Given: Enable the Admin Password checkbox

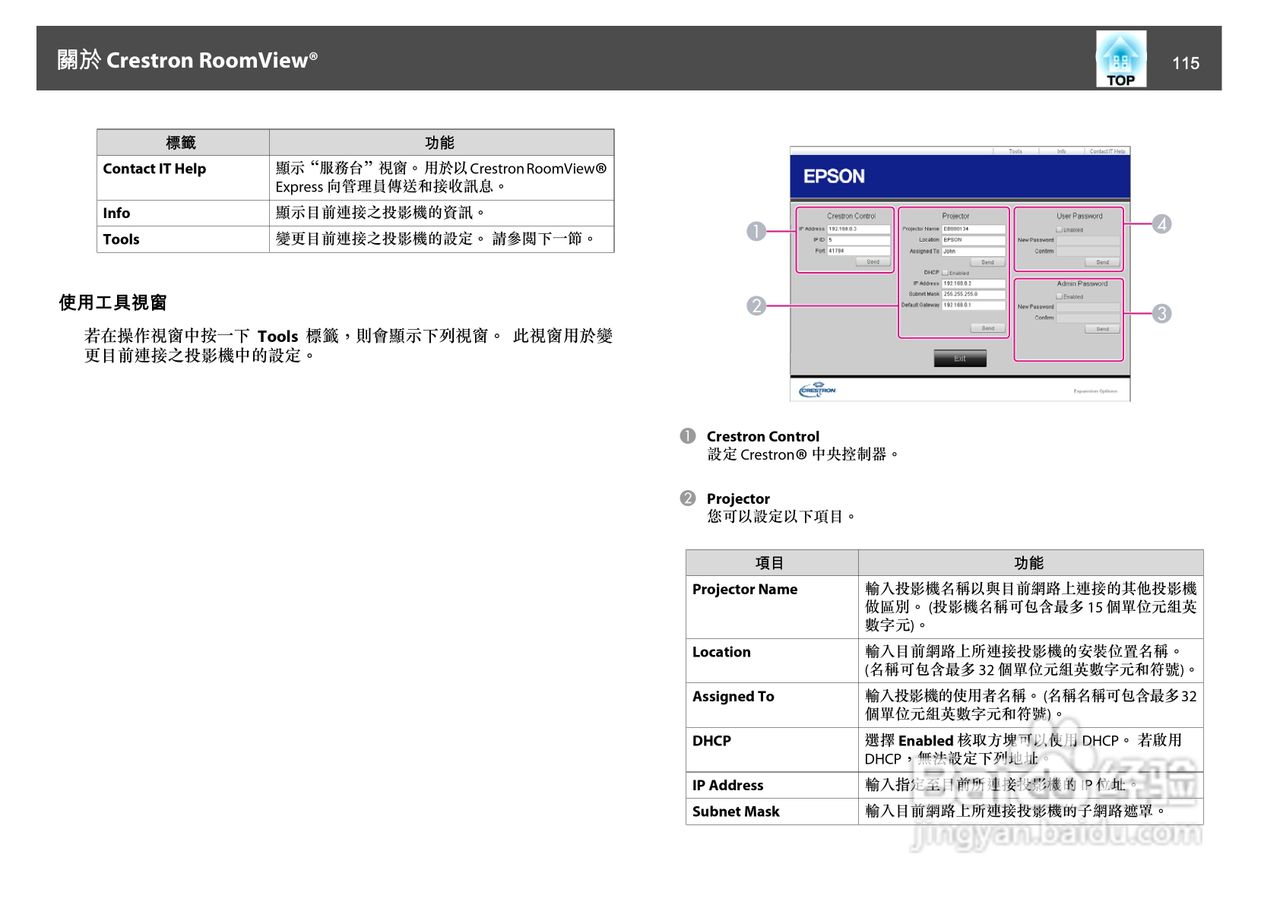Looking at the screenshot, I should pyautogui.click(x=1060, y=297).
